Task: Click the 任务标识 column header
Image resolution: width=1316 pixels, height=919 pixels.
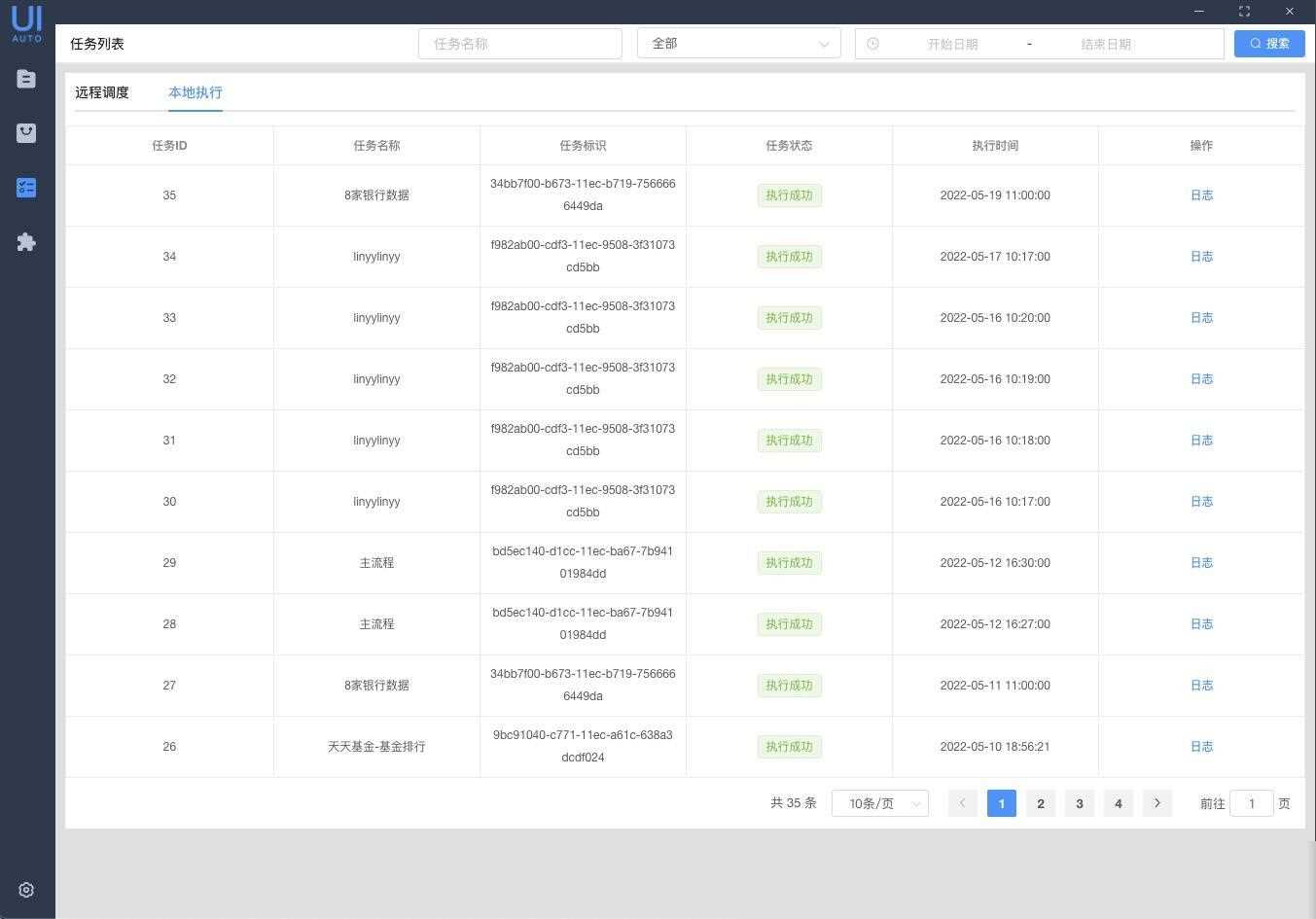Action: pyautogui.click(x=583, y=146)
